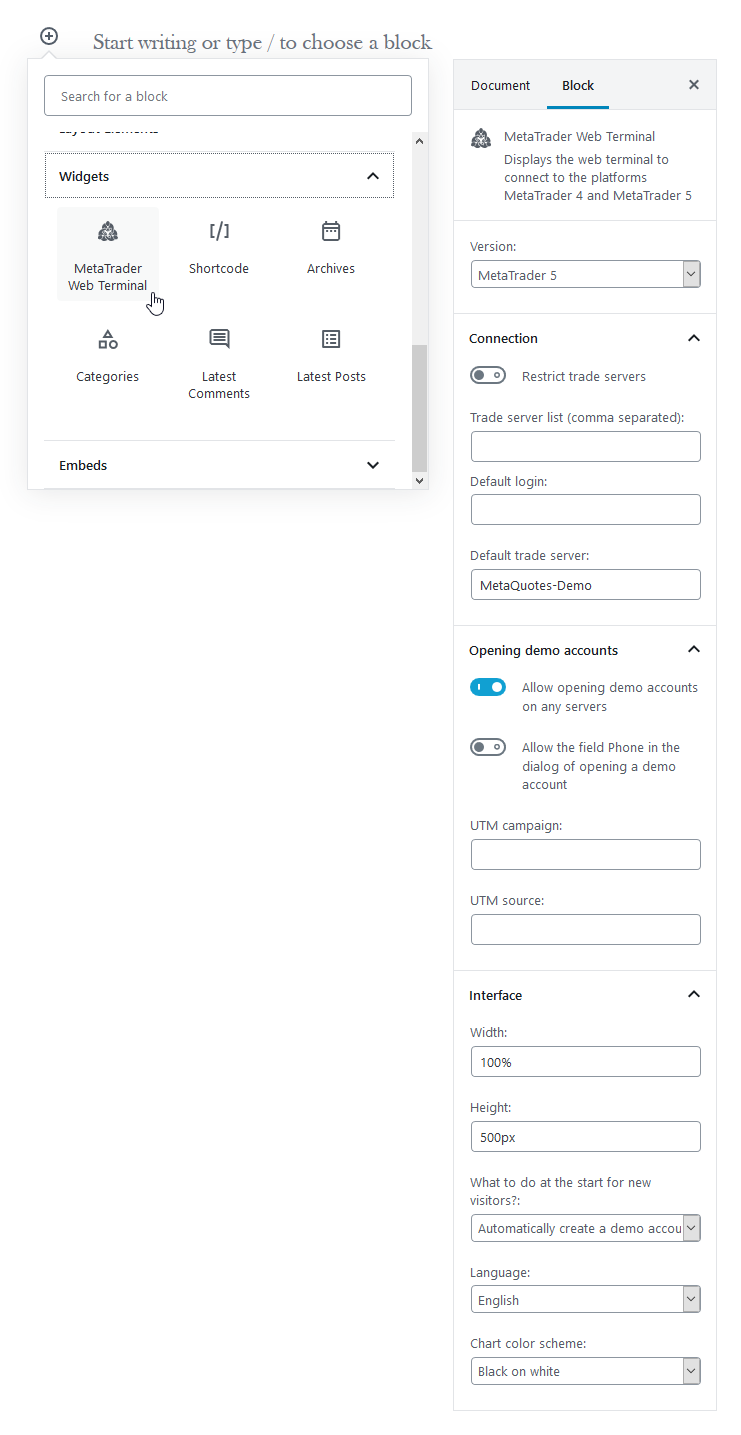The image size is (741, 1435).
Task: Enable the Phone field toggle
Action: tap(488, 748)
